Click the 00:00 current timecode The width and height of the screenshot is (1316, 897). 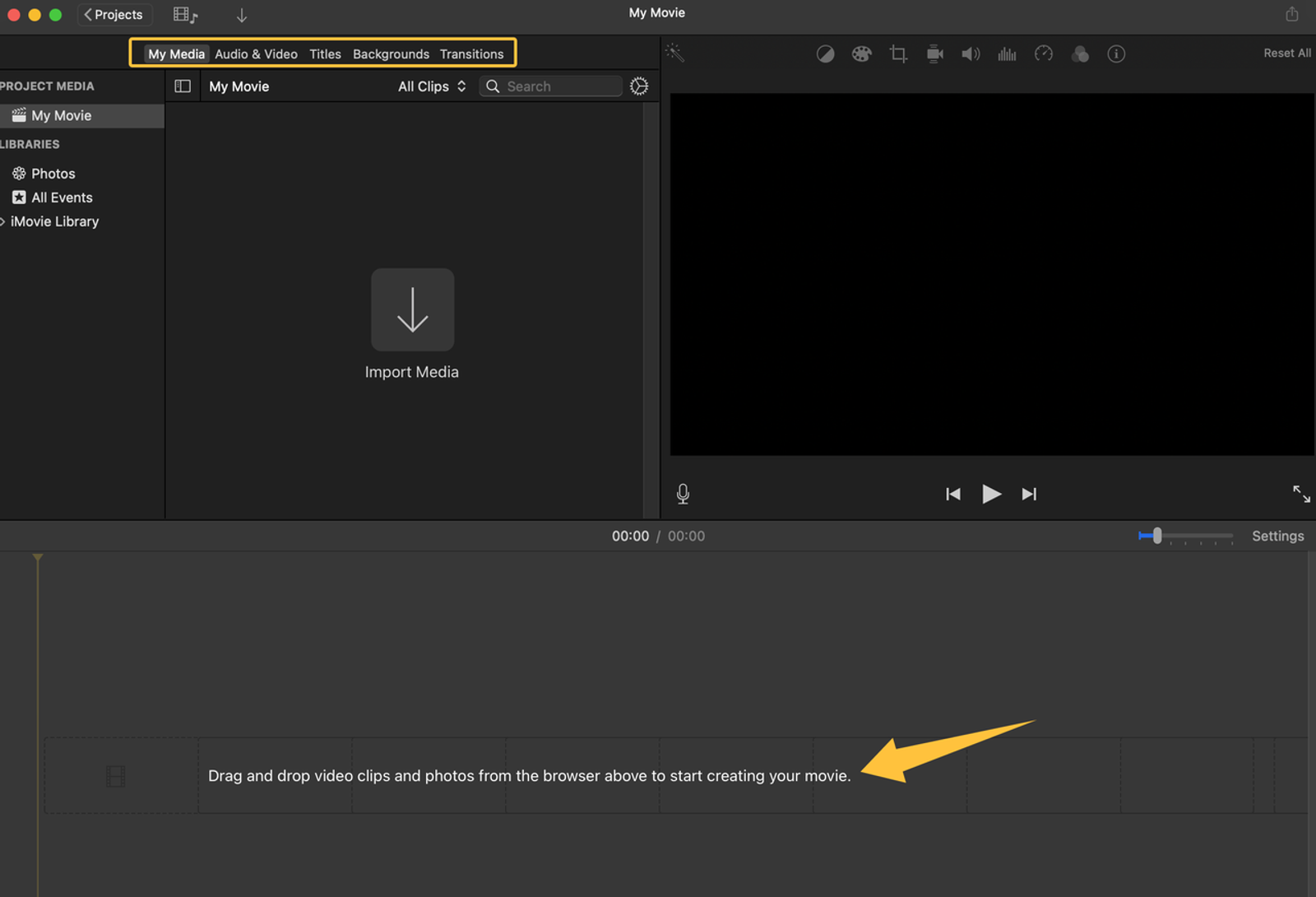(630, 536)
